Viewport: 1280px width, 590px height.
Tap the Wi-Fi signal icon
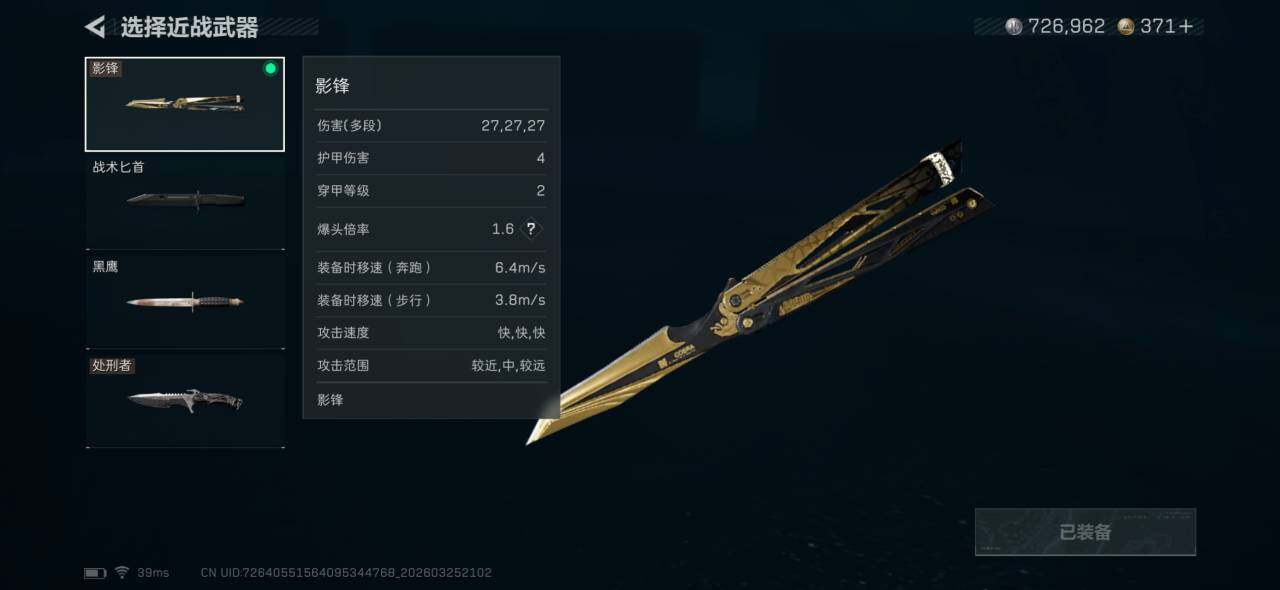[x=122, y=573]
